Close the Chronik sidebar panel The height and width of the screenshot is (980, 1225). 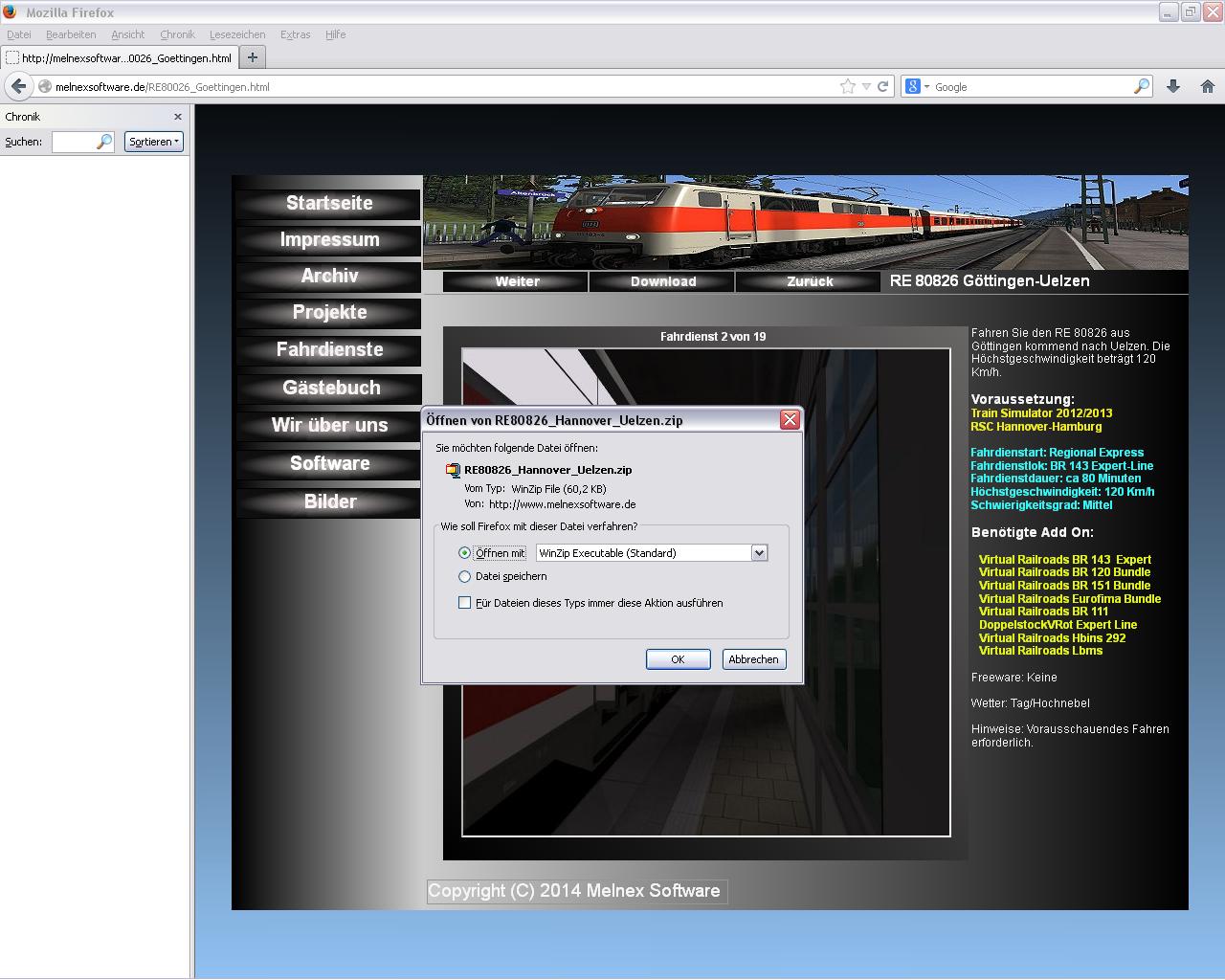[178, 117]
